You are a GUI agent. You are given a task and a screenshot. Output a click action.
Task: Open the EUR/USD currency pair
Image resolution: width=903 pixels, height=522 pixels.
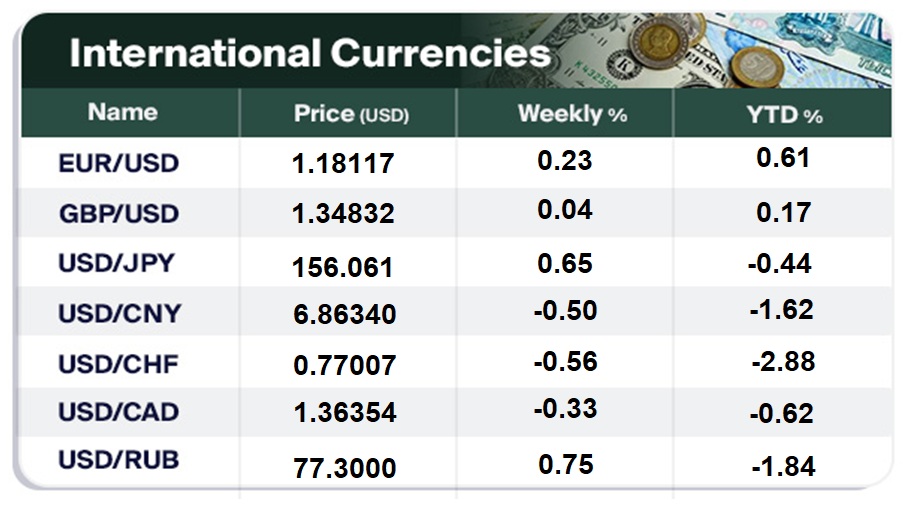point(118,162)
